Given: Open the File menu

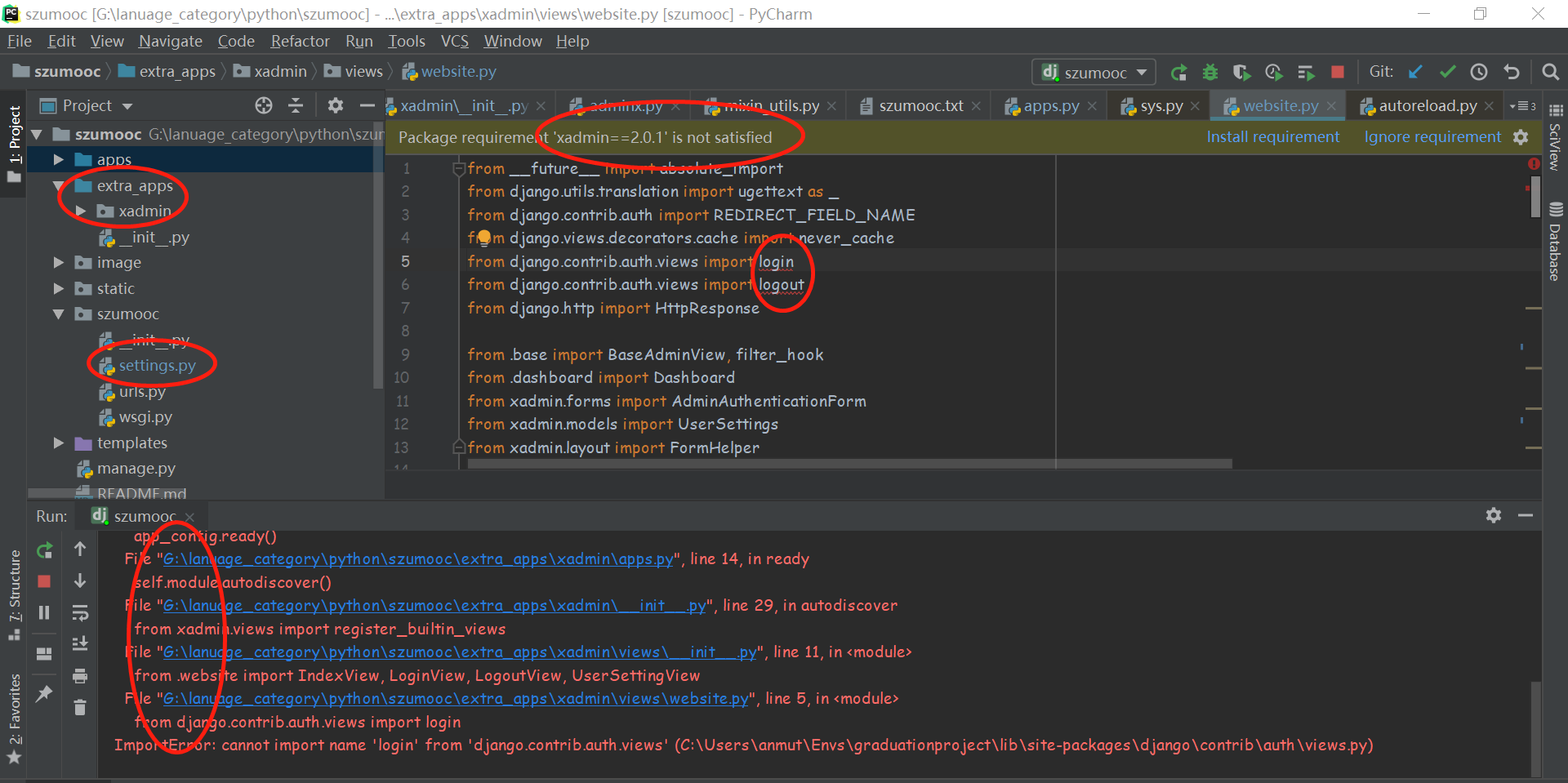Looking at the screenshot, I should (x=20, y=41).
